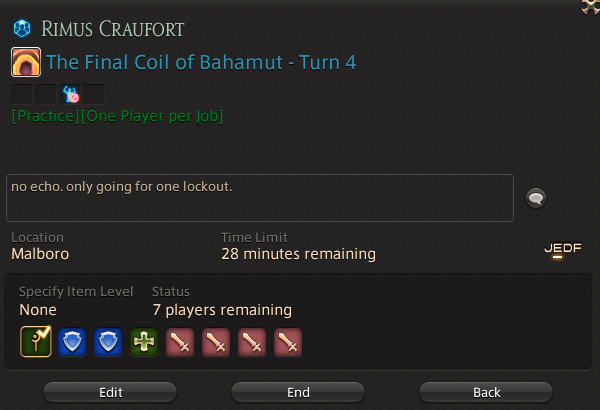
Task: Click the loot restriction condition icon
Action: coord(70,94)
